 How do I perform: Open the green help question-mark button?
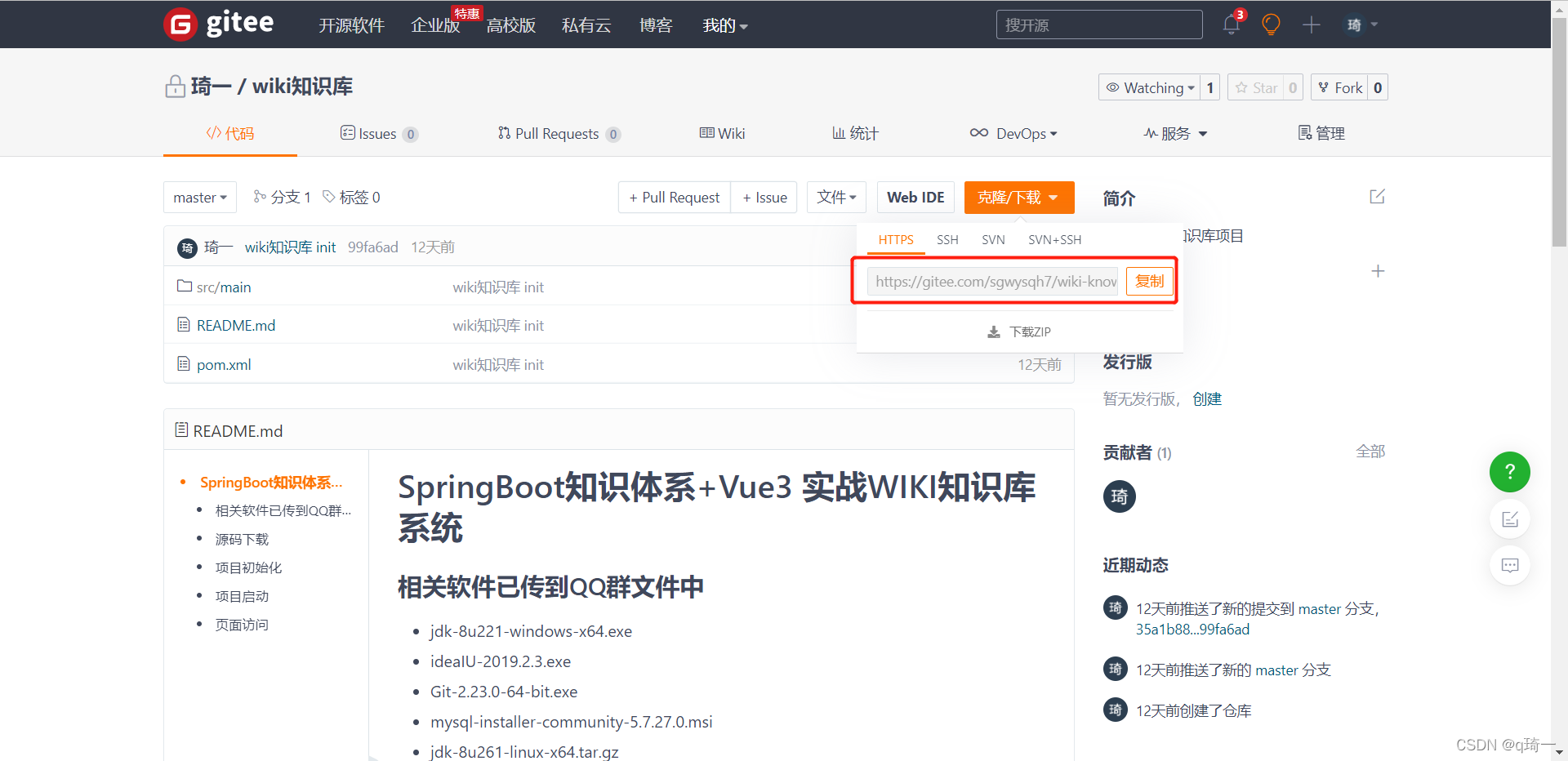point(1510,472)
